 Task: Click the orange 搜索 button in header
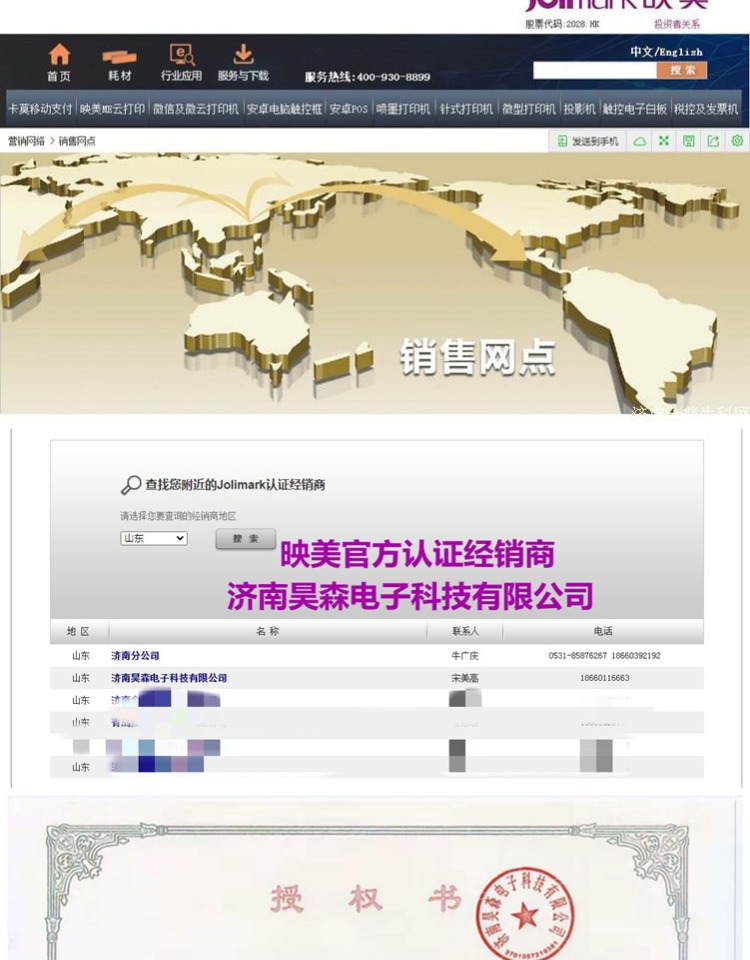coord(682,70)
